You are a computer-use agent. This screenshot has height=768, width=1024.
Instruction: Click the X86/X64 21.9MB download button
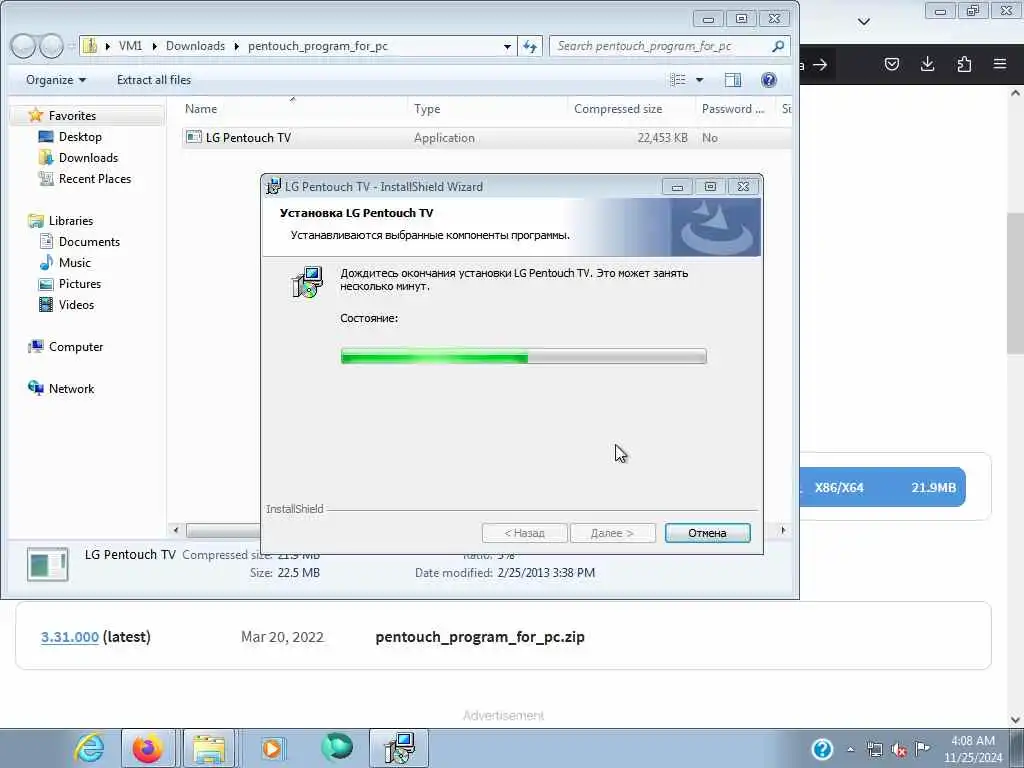tap(882, 487)
